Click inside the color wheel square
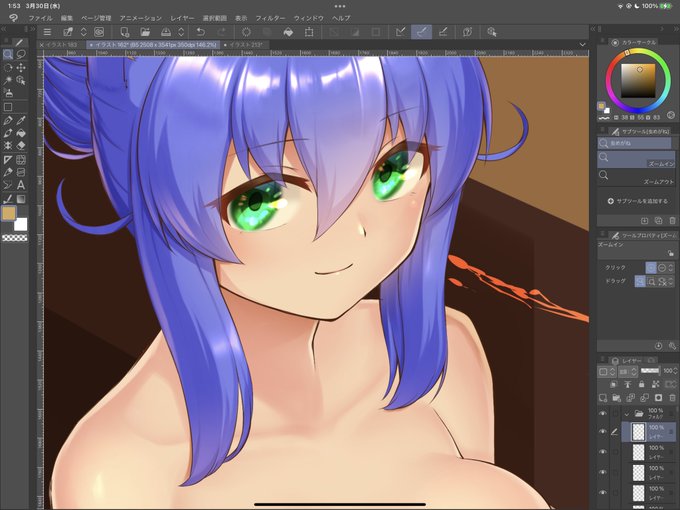 tap(638, 81)
